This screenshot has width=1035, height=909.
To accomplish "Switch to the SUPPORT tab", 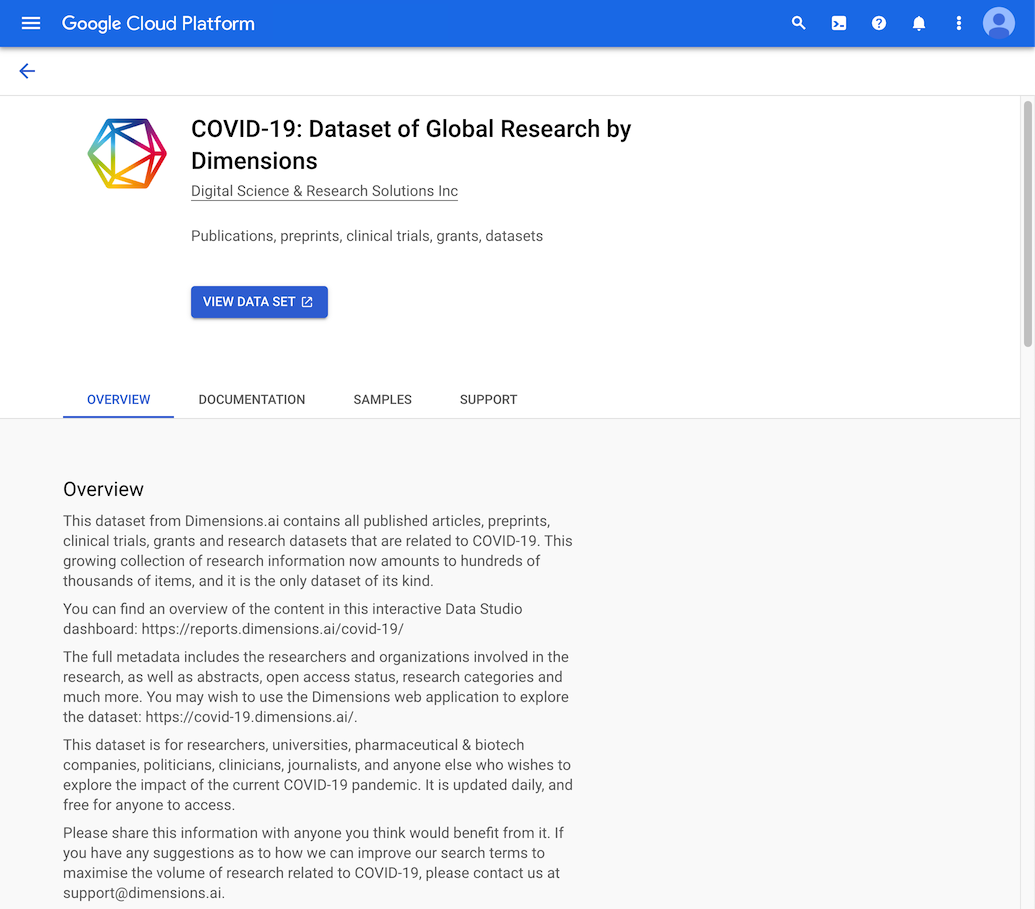I will tap(488, 399).
